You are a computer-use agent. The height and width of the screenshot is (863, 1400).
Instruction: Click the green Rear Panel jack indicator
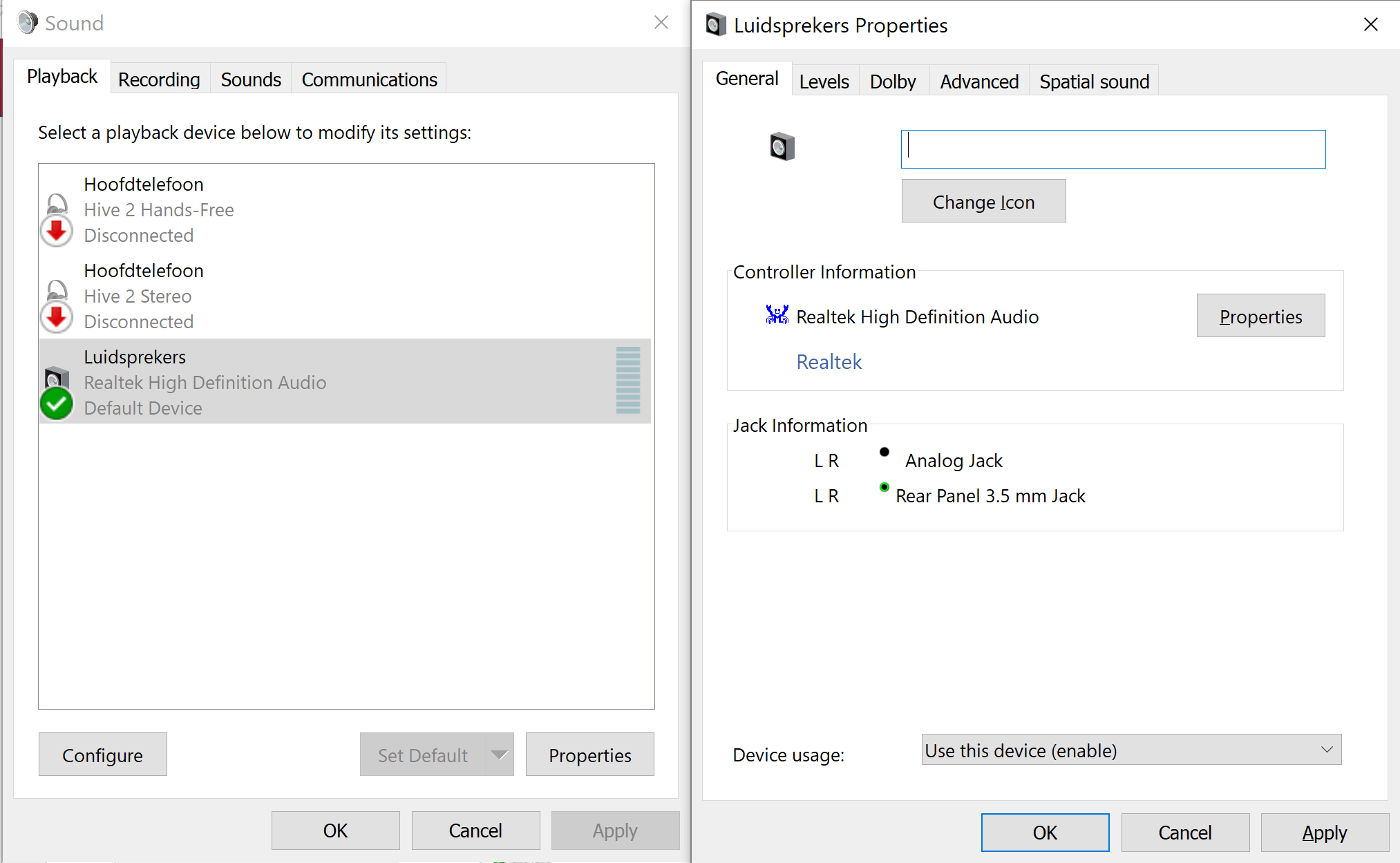[x=884, y=487]
